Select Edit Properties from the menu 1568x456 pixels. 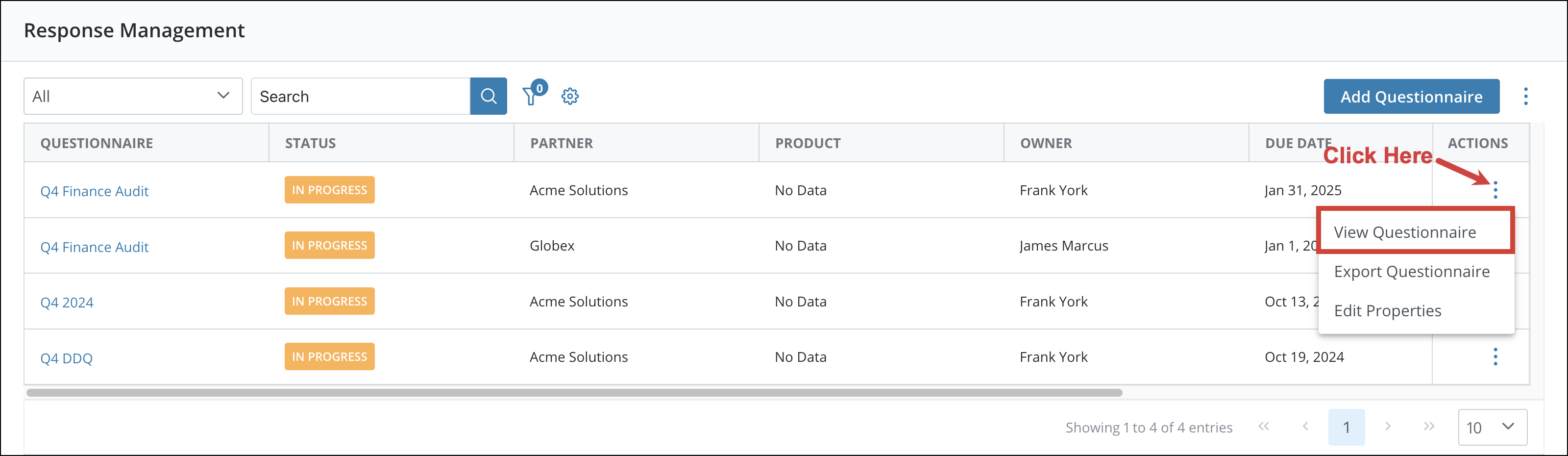1388,310
